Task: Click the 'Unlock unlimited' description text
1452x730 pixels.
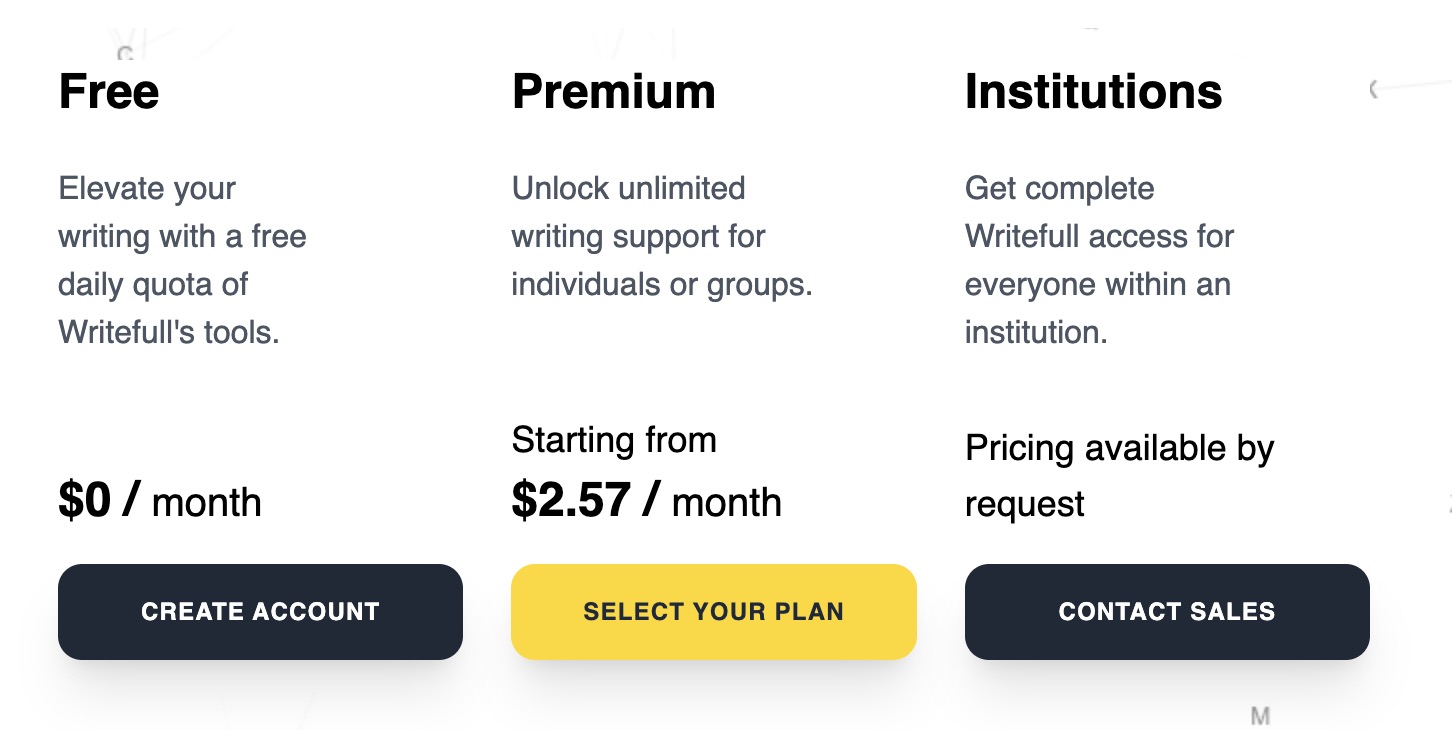Action: point(629,188)
